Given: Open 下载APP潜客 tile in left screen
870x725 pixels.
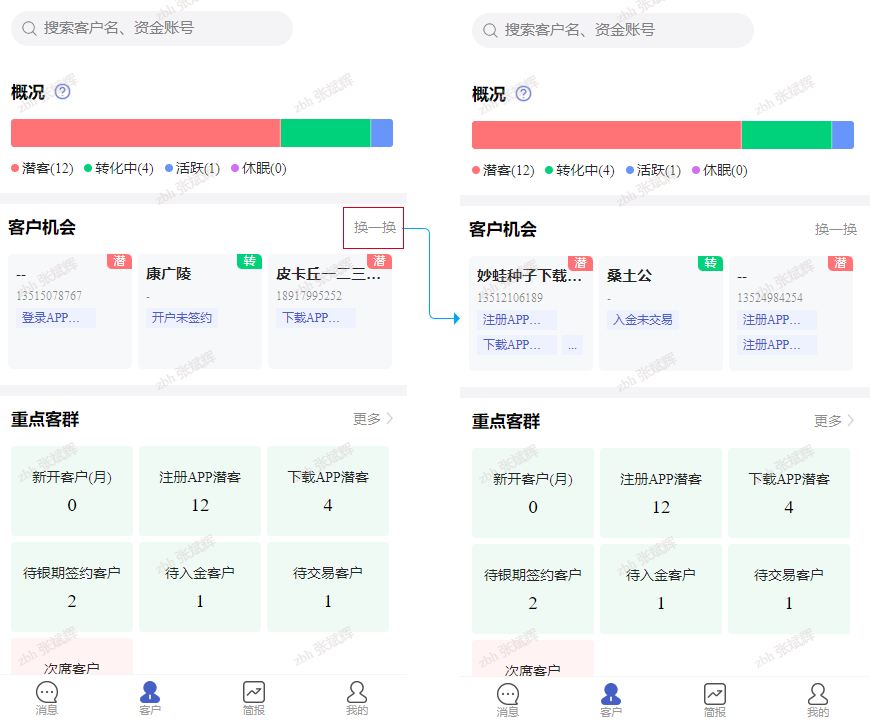Looking at the screenshot, I should [x=328, y=491].
